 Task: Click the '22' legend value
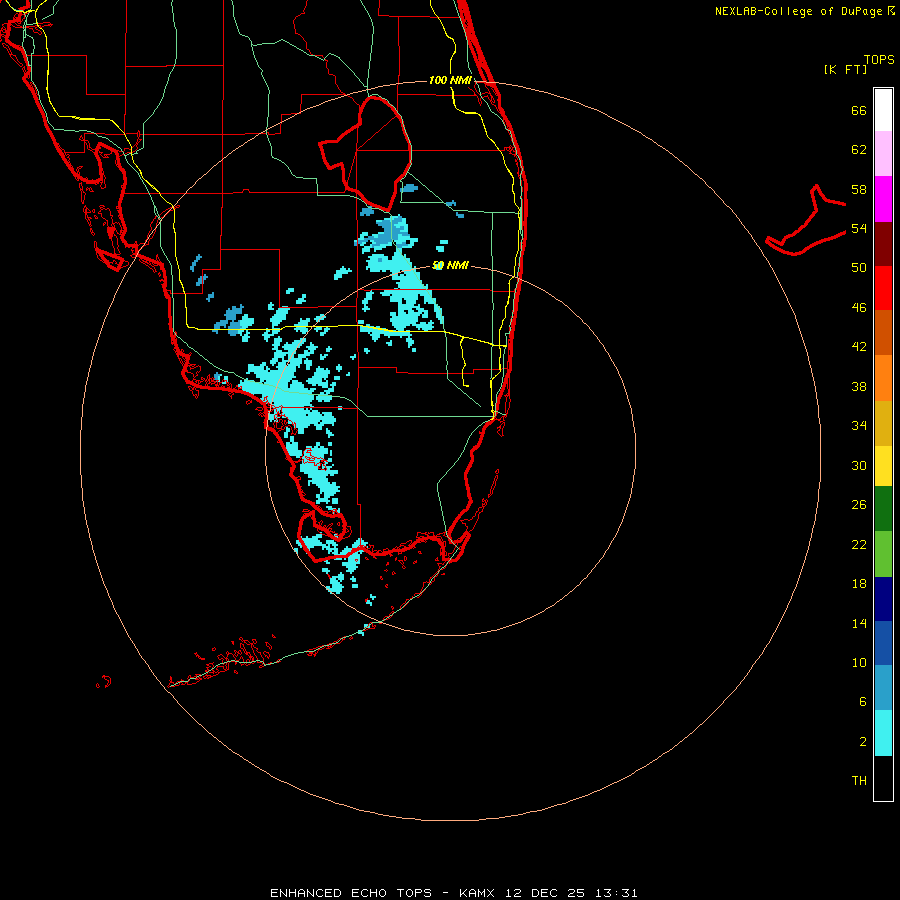tap(859, 544)
